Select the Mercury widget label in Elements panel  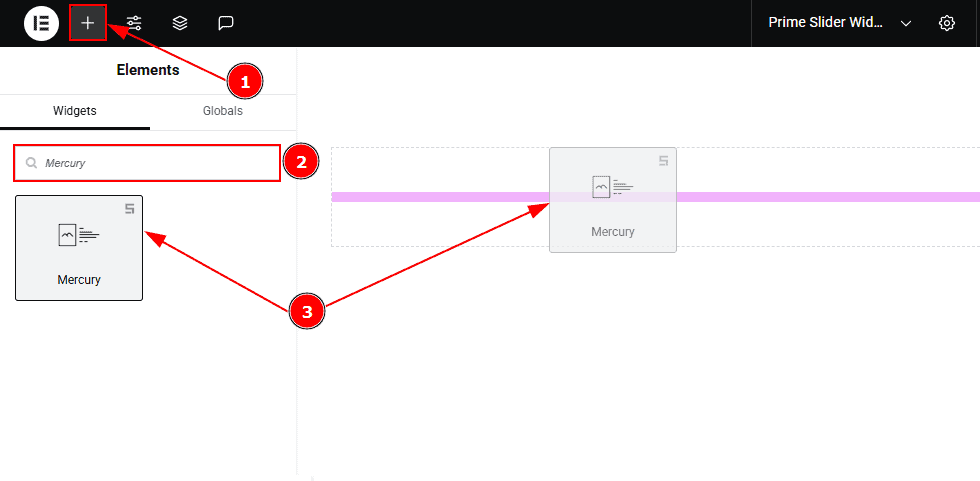[x=79, y=280]
